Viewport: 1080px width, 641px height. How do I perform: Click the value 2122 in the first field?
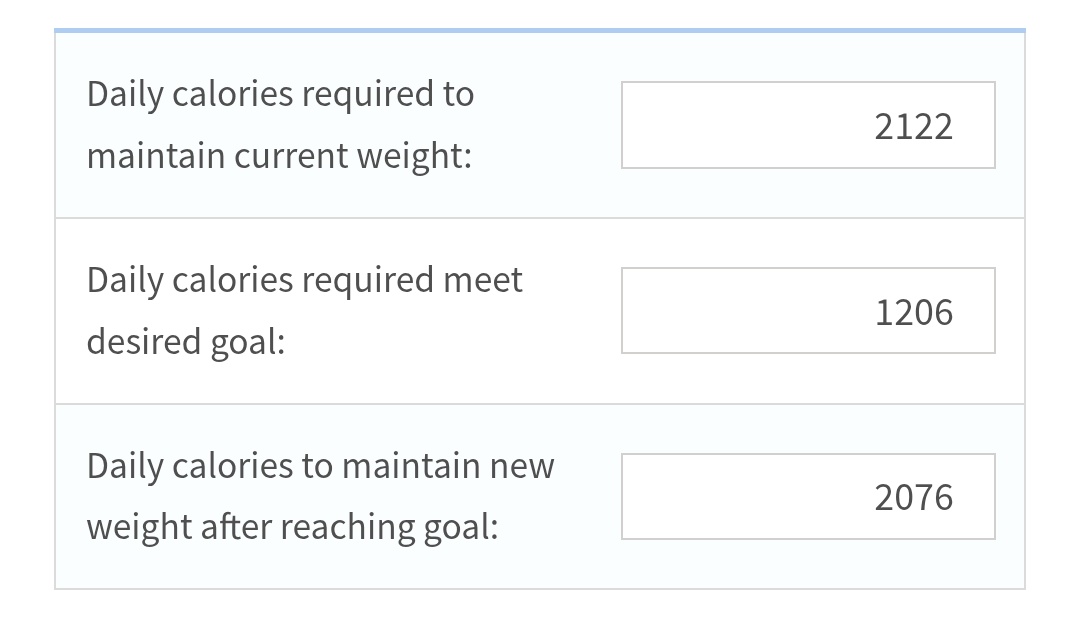[x=913, y=127]
